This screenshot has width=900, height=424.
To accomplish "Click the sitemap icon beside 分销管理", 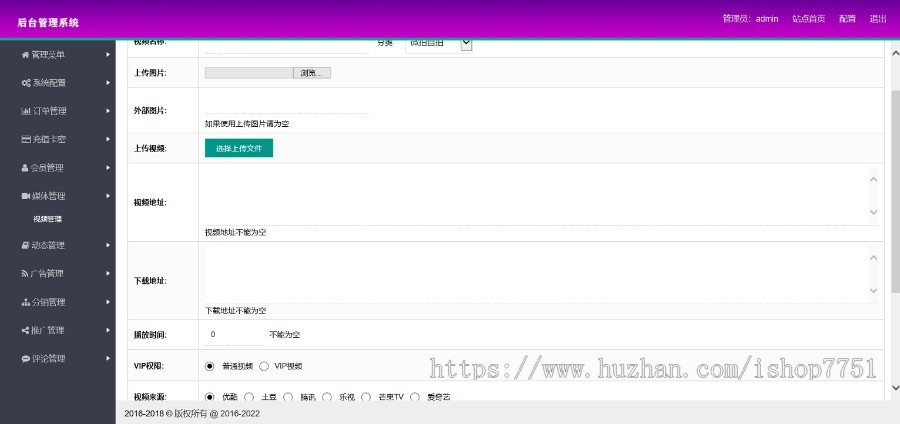I will click(x=26, y=302).
